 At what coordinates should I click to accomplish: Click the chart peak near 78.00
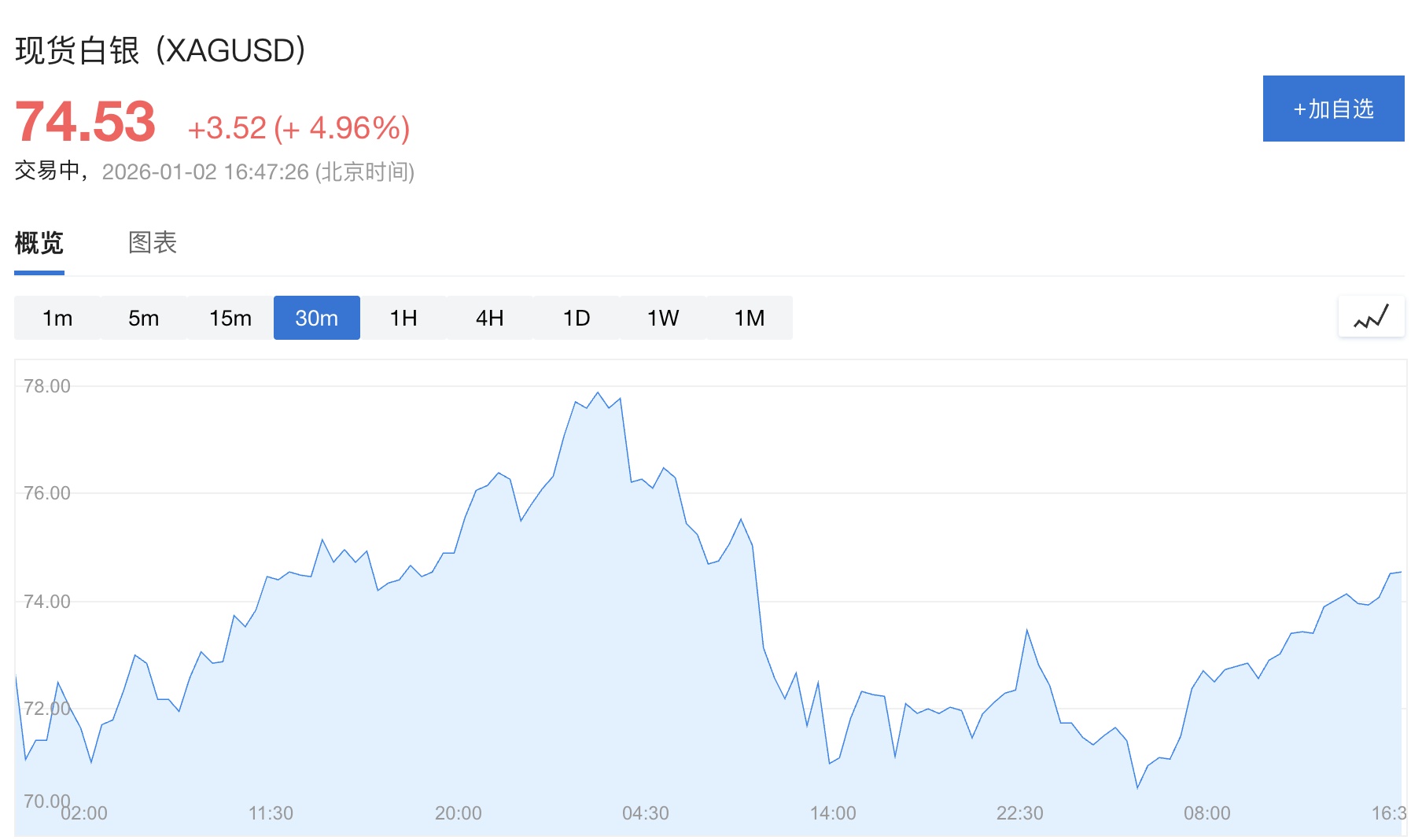[598, 392]
